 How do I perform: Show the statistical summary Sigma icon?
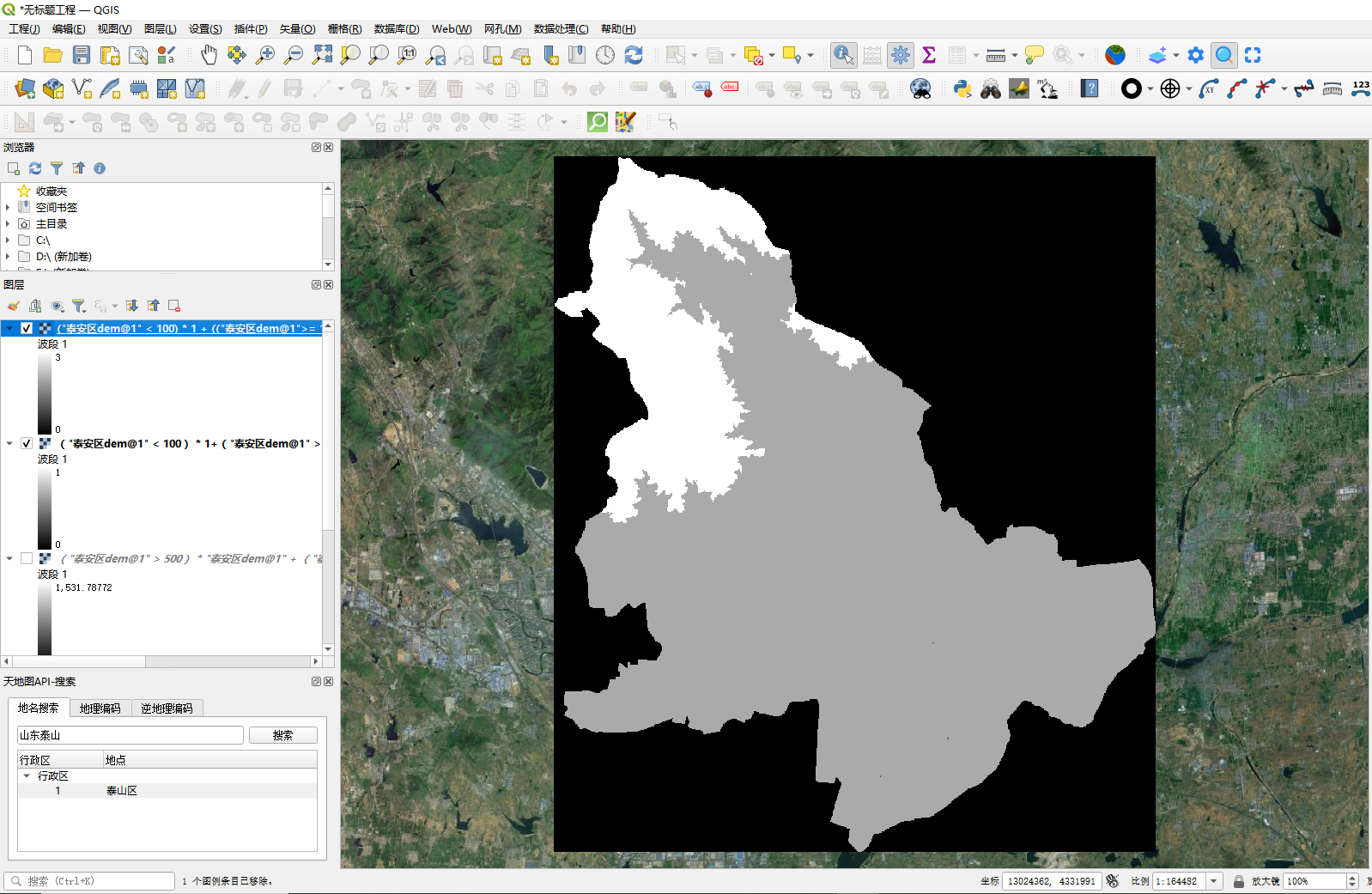tap(929, 56)
